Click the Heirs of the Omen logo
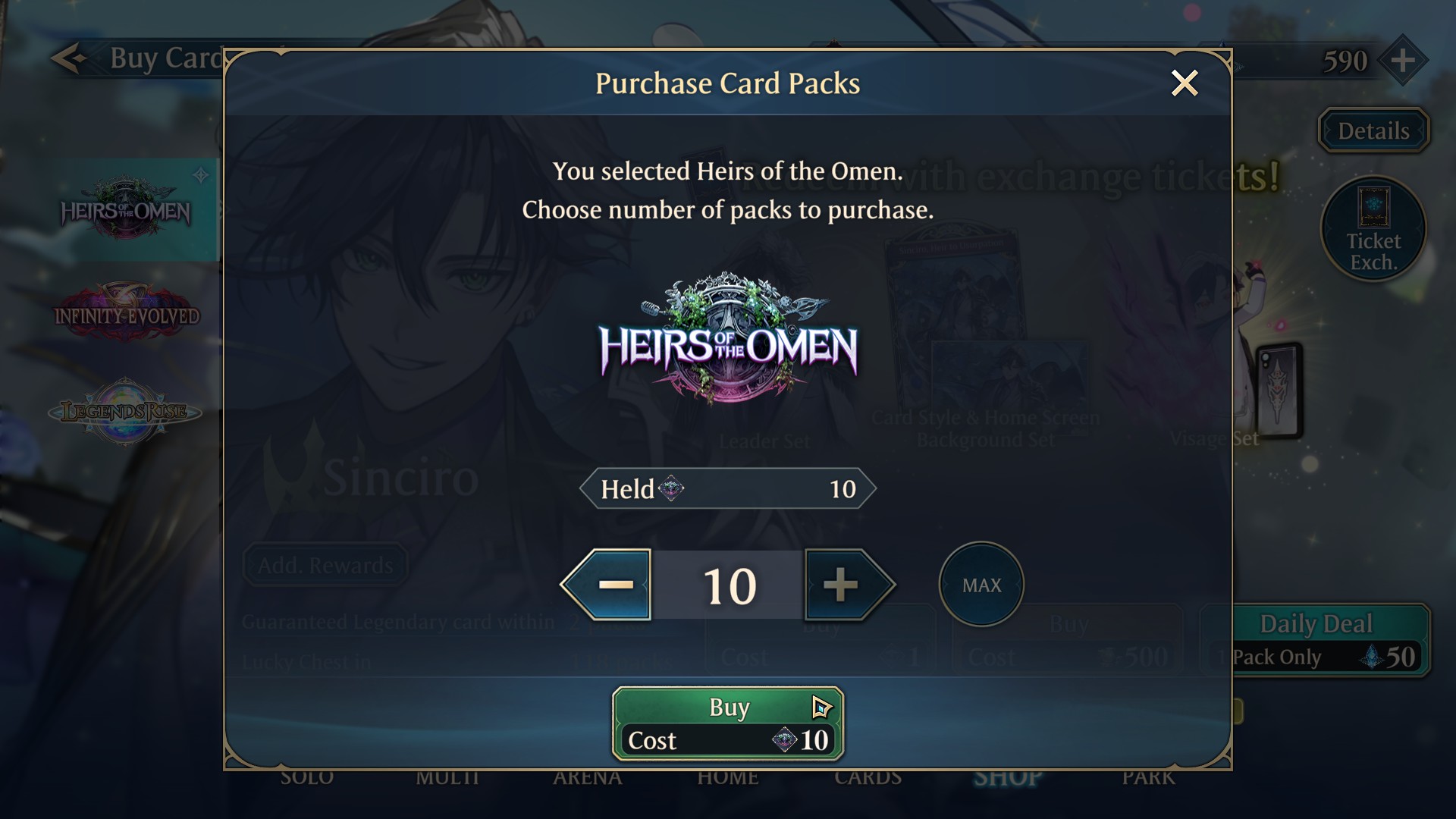 coord(728,337)
